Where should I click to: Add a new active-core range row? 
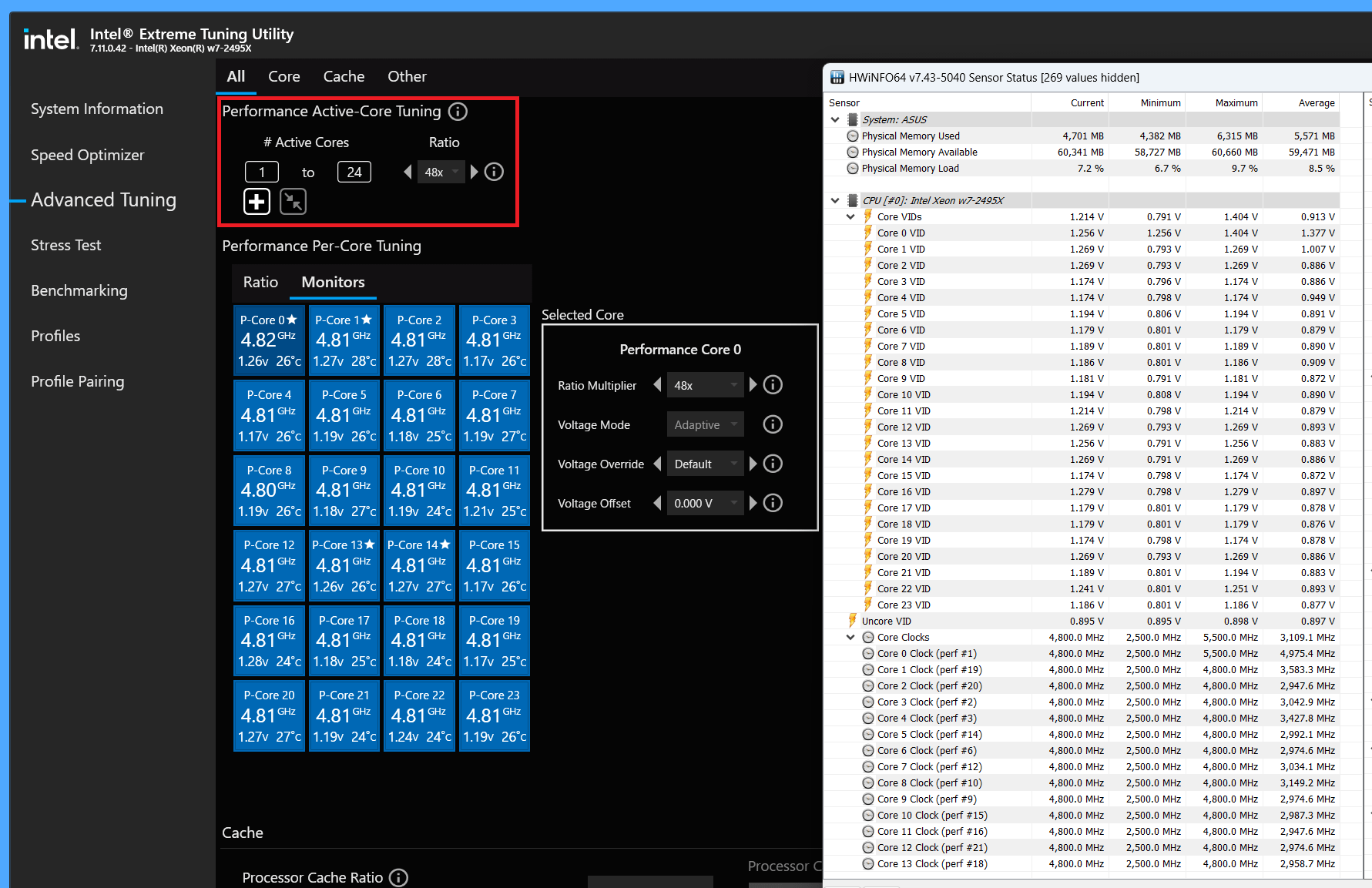pyautogui.click(x=257, y=202)
